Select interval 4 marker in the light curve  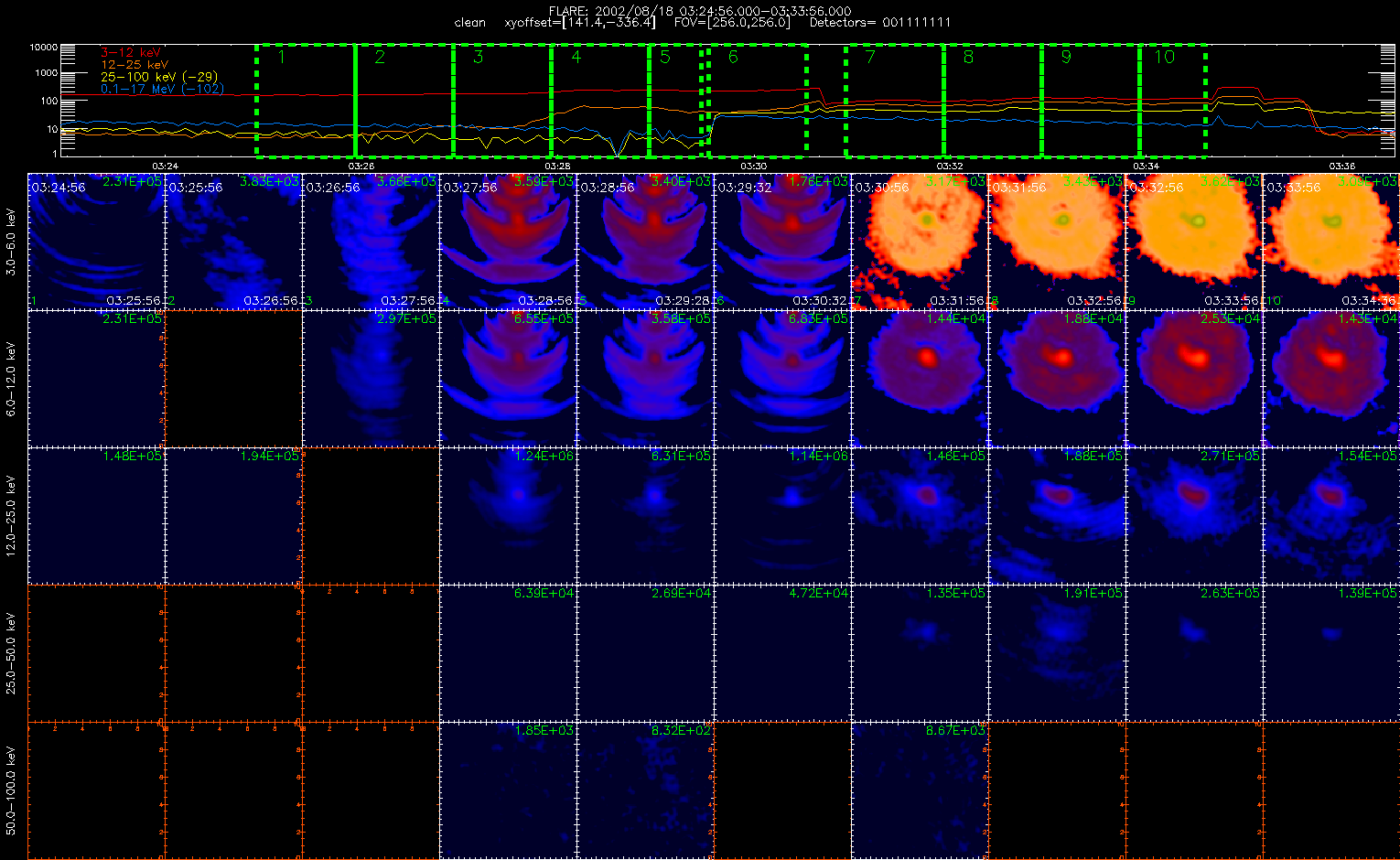point(576,57)
